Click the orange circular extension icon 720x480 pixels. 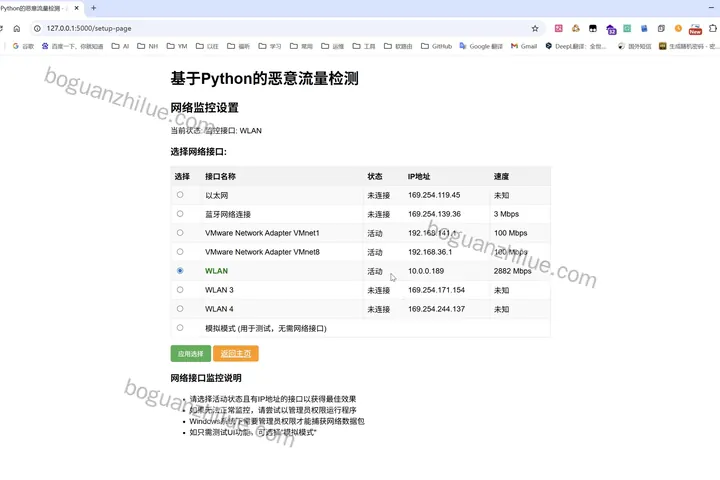pos(678,28)
